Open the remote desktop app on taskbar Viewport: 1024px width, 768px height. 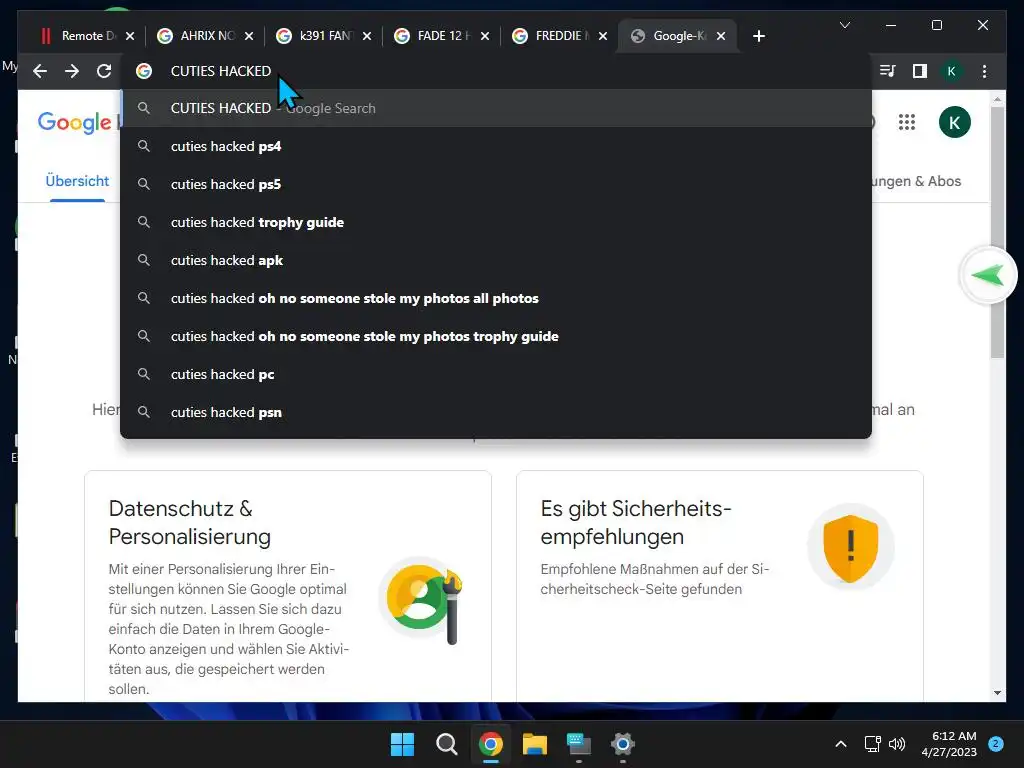pos(579,744)
